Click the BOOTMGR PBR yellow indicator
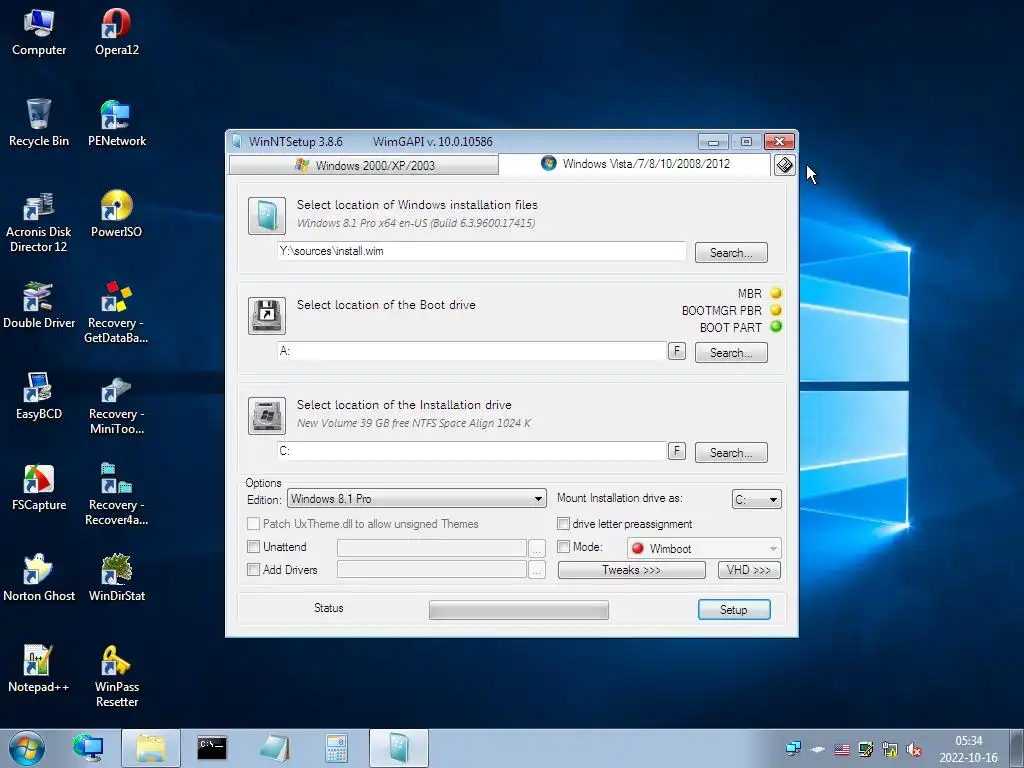Image resolution: width=1024 pixels, height=768 pixels. (776, 310)
